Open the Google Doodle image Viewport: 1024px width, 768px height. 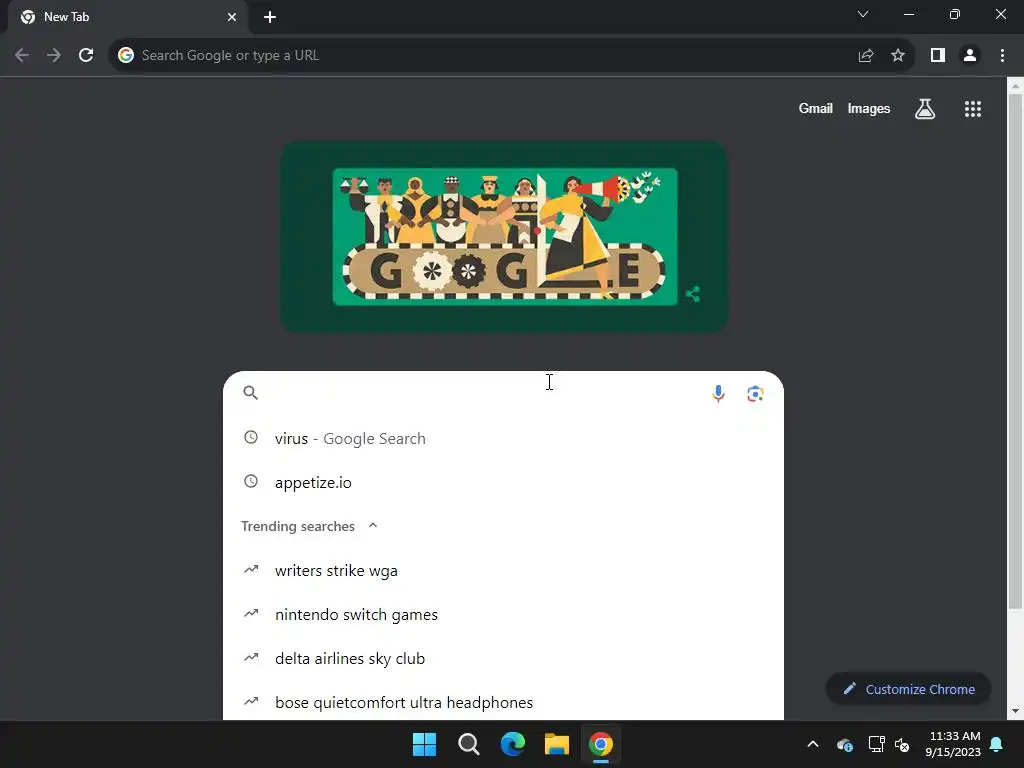pyautogui.click(x=505, y=236)
